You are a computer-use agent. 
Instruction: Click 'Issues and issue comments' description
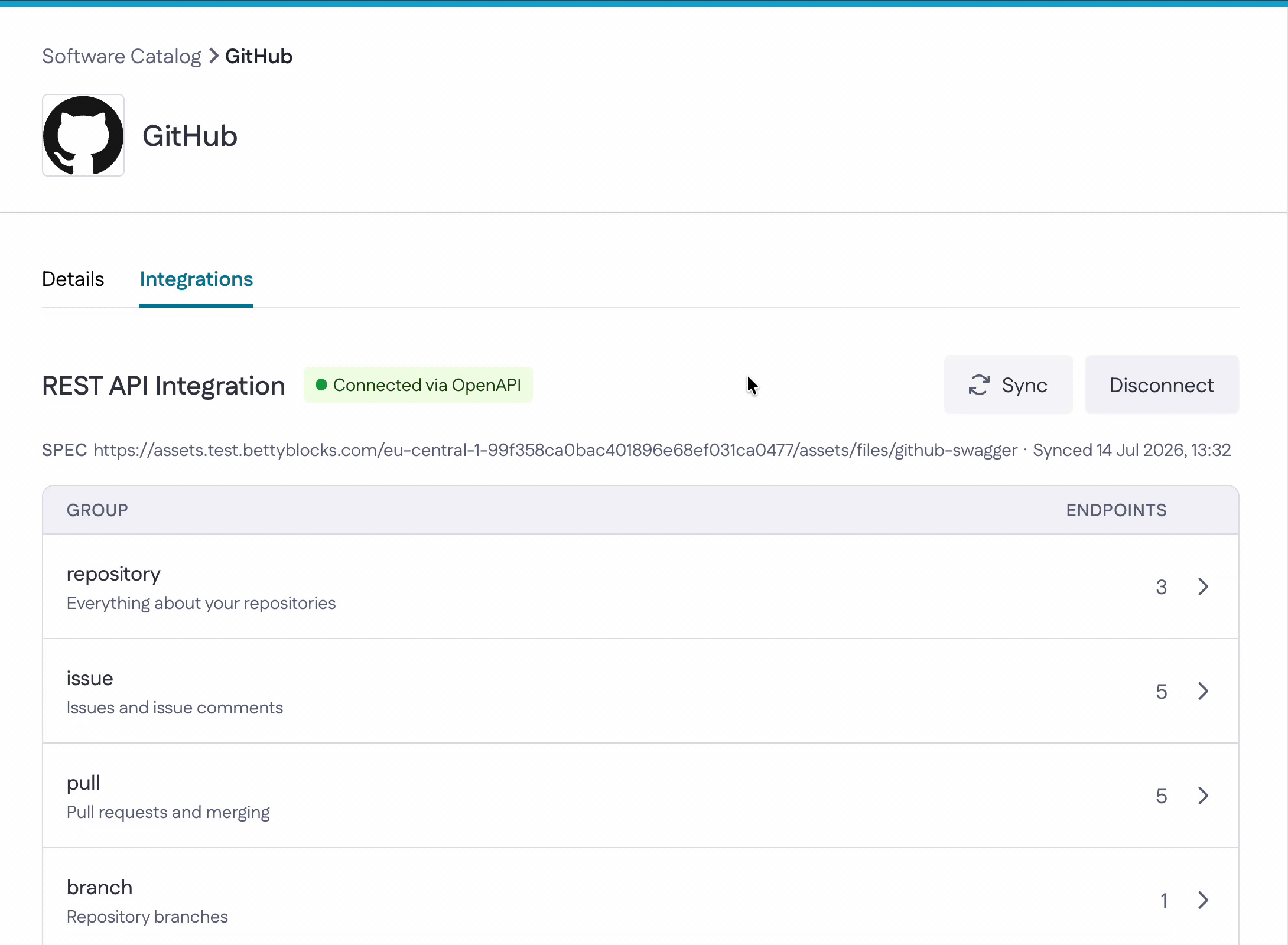[174, 708]
